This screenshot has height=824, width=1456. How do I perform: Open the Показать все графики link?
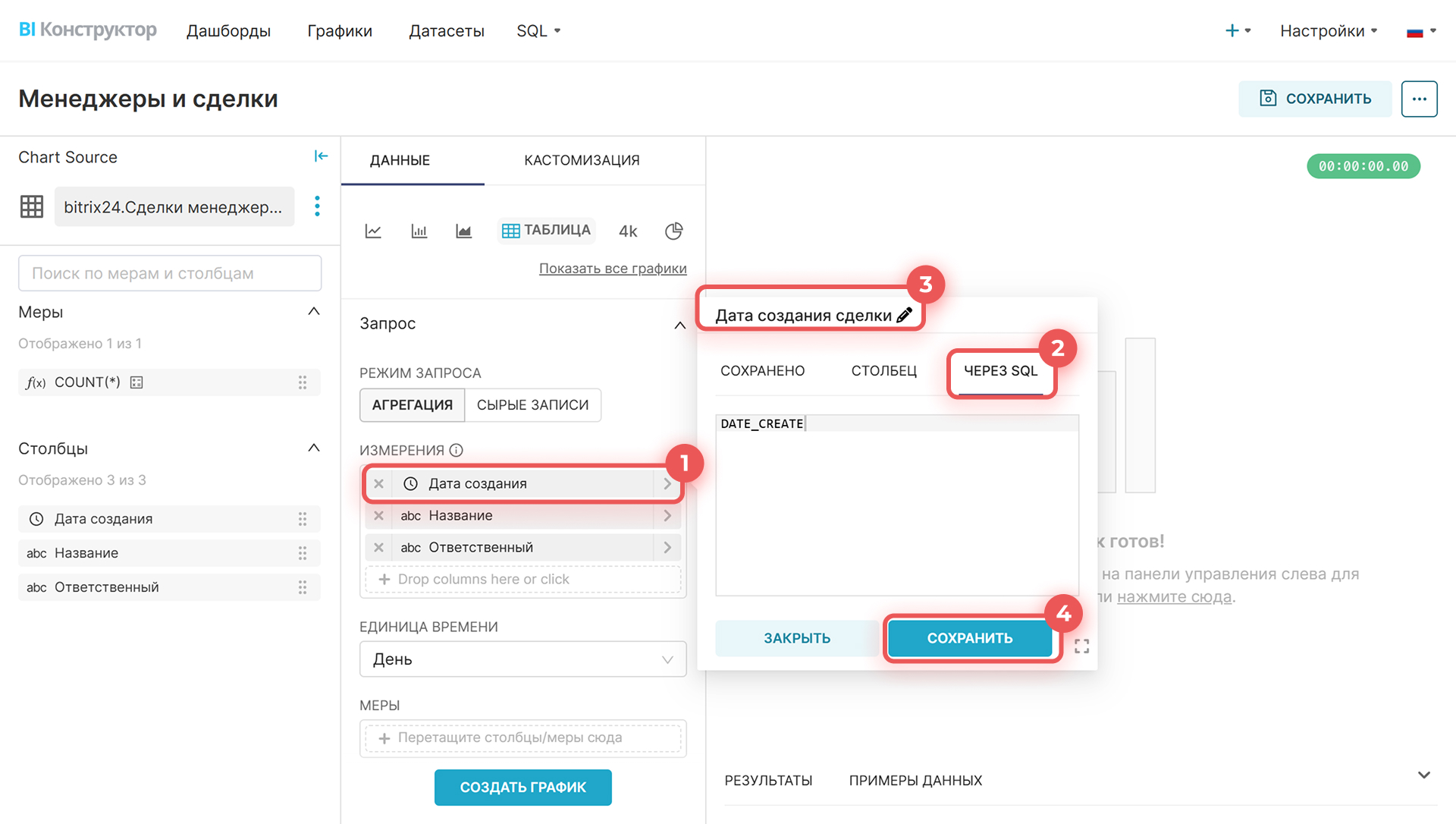point(613,269)
